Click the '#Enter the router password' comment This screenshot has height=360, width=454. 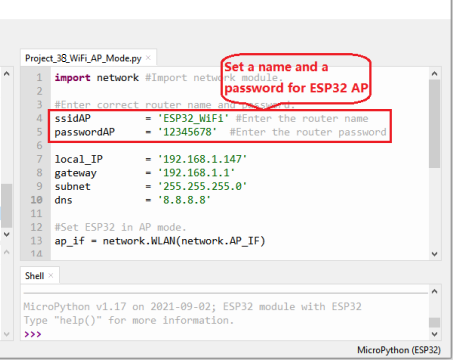[308, 132]
